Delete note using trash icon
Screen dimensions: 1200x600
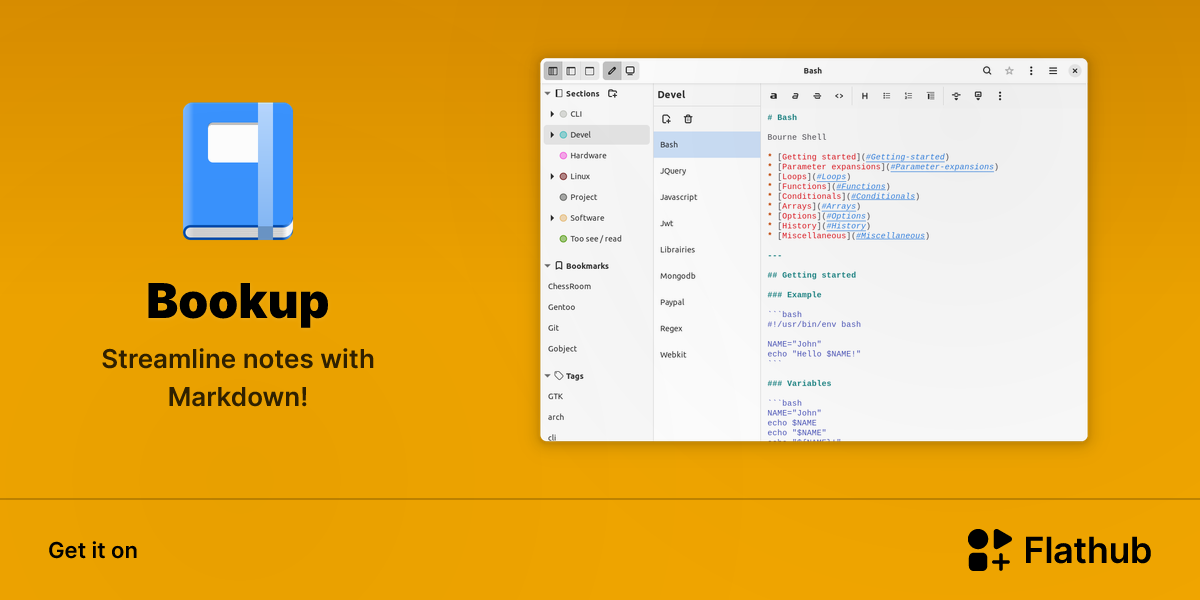(688, 119)
